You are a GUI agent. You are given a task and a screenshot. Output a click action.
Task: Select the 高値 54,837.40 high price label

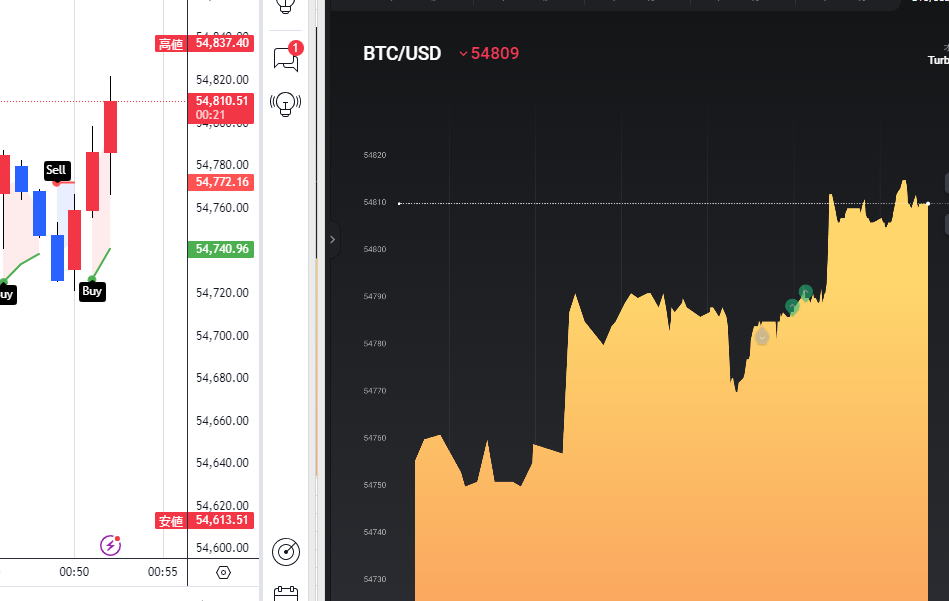[205, 43]
